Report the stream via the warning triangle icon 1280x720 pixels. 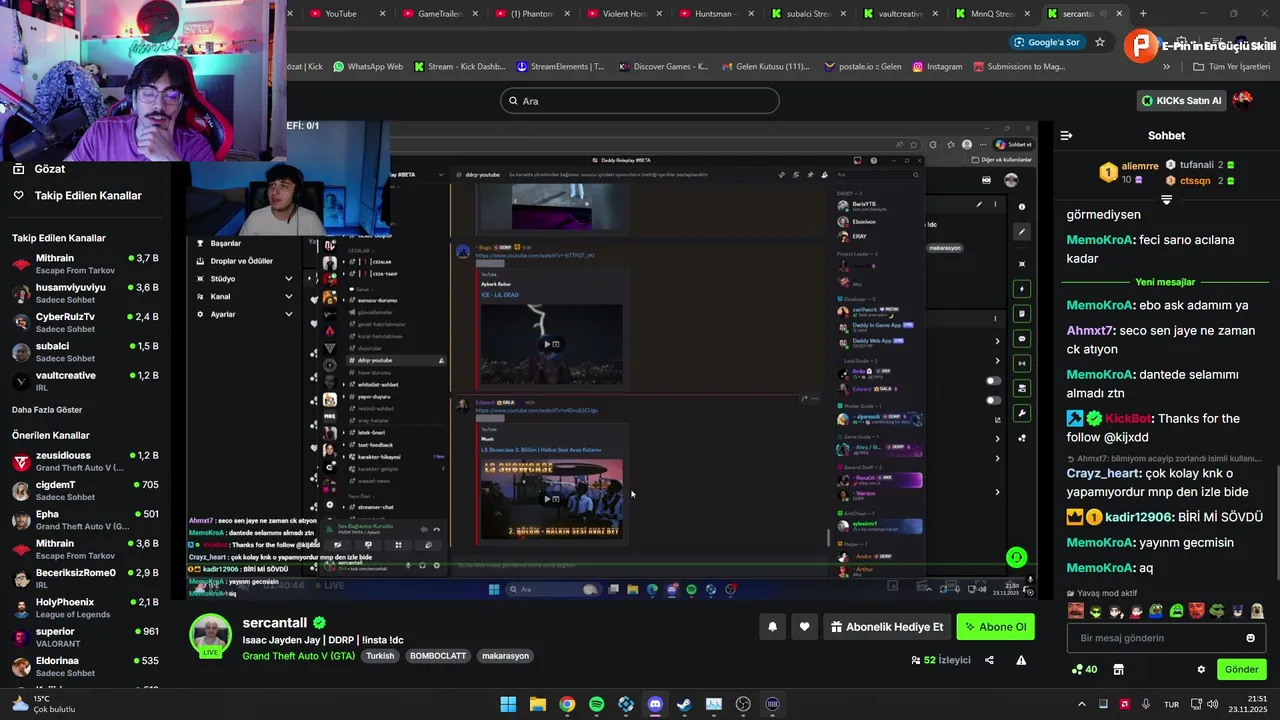(x=1021, y=660)
